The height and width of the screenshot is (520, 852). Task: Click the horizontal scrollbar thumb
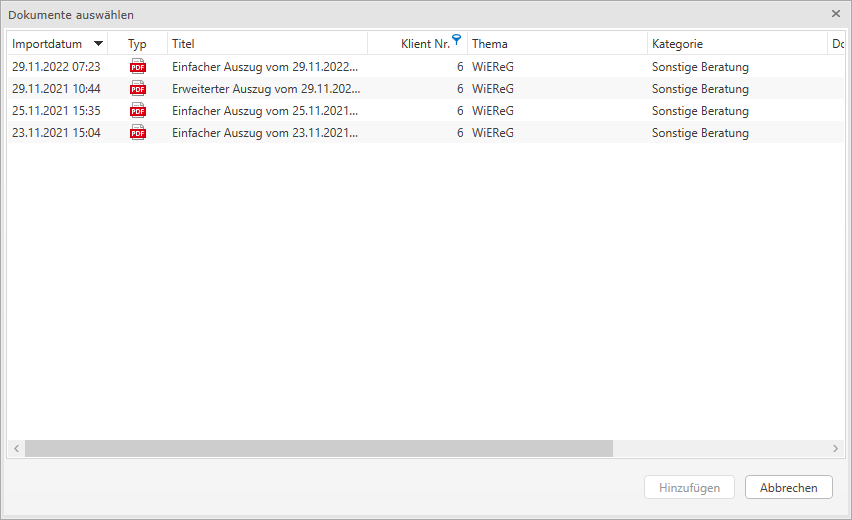pos(318,449)
